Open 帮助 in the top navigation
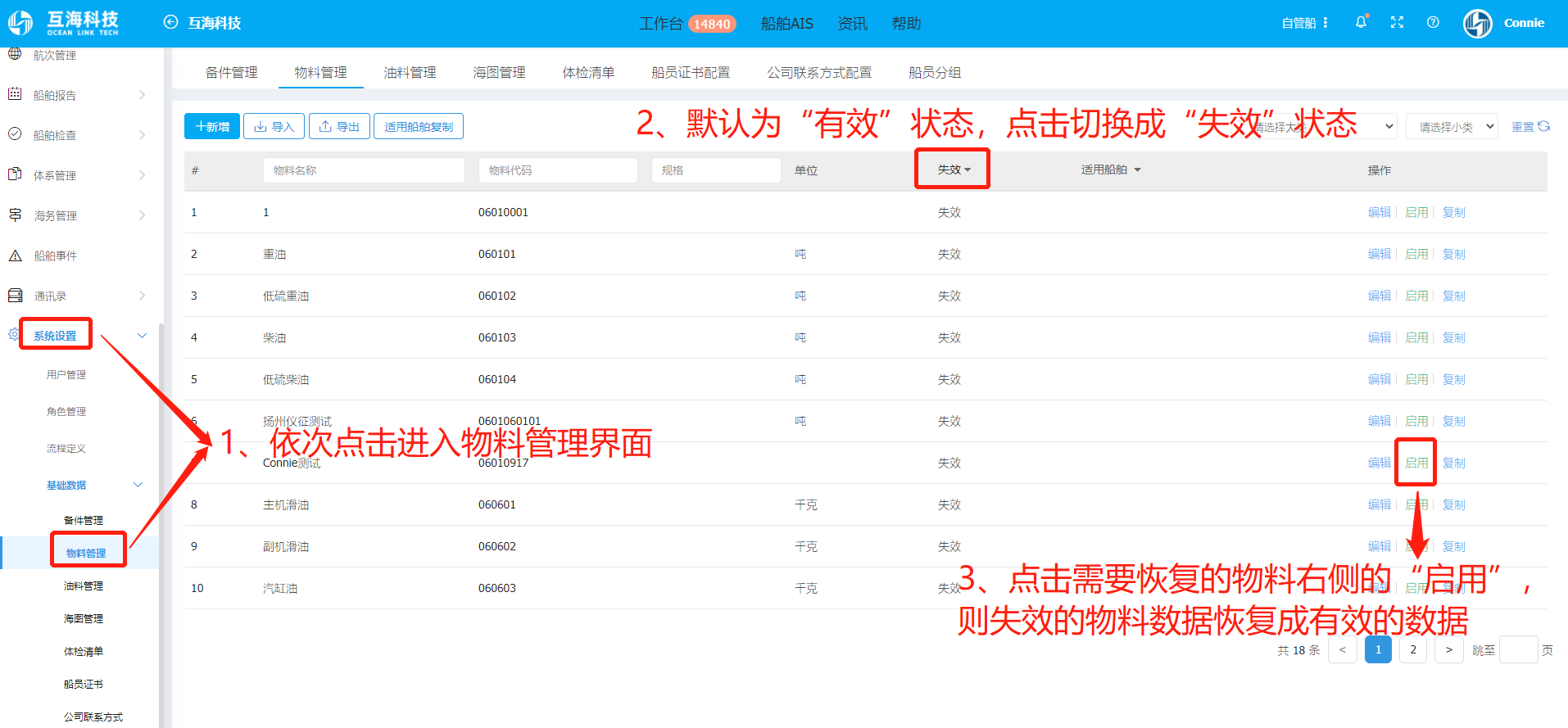Viewport: 1568px width, 728px height. click(x=906, y=24)
